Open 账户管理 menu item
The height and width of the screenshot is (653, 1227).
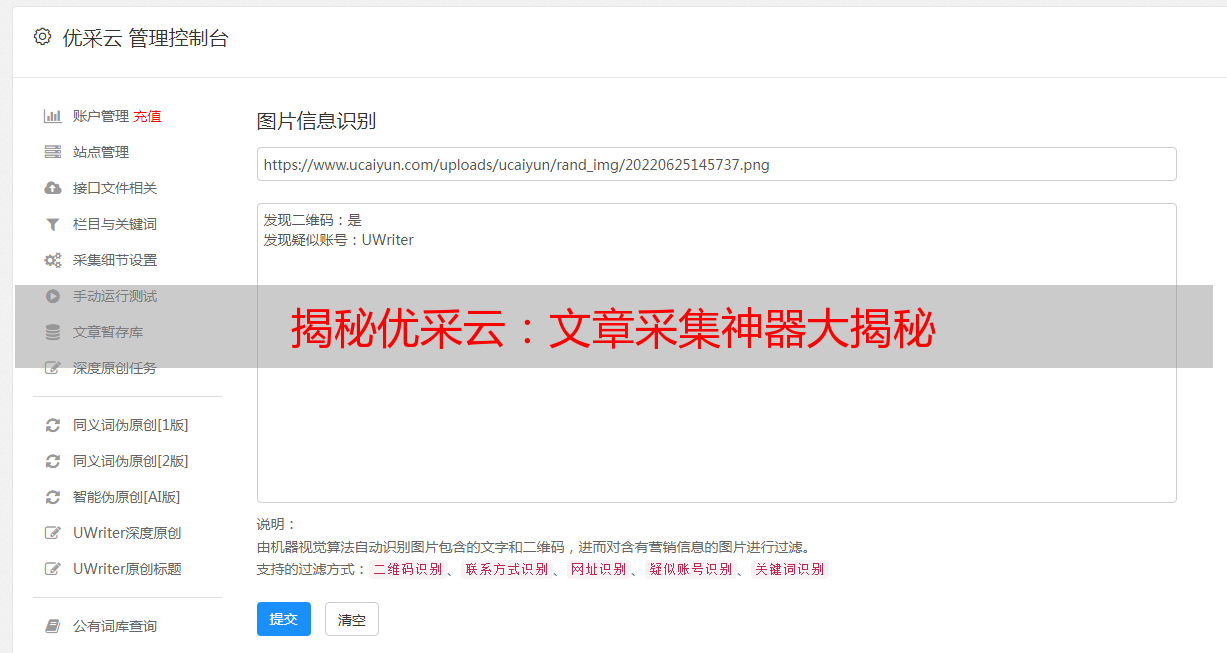click(101, 116)
